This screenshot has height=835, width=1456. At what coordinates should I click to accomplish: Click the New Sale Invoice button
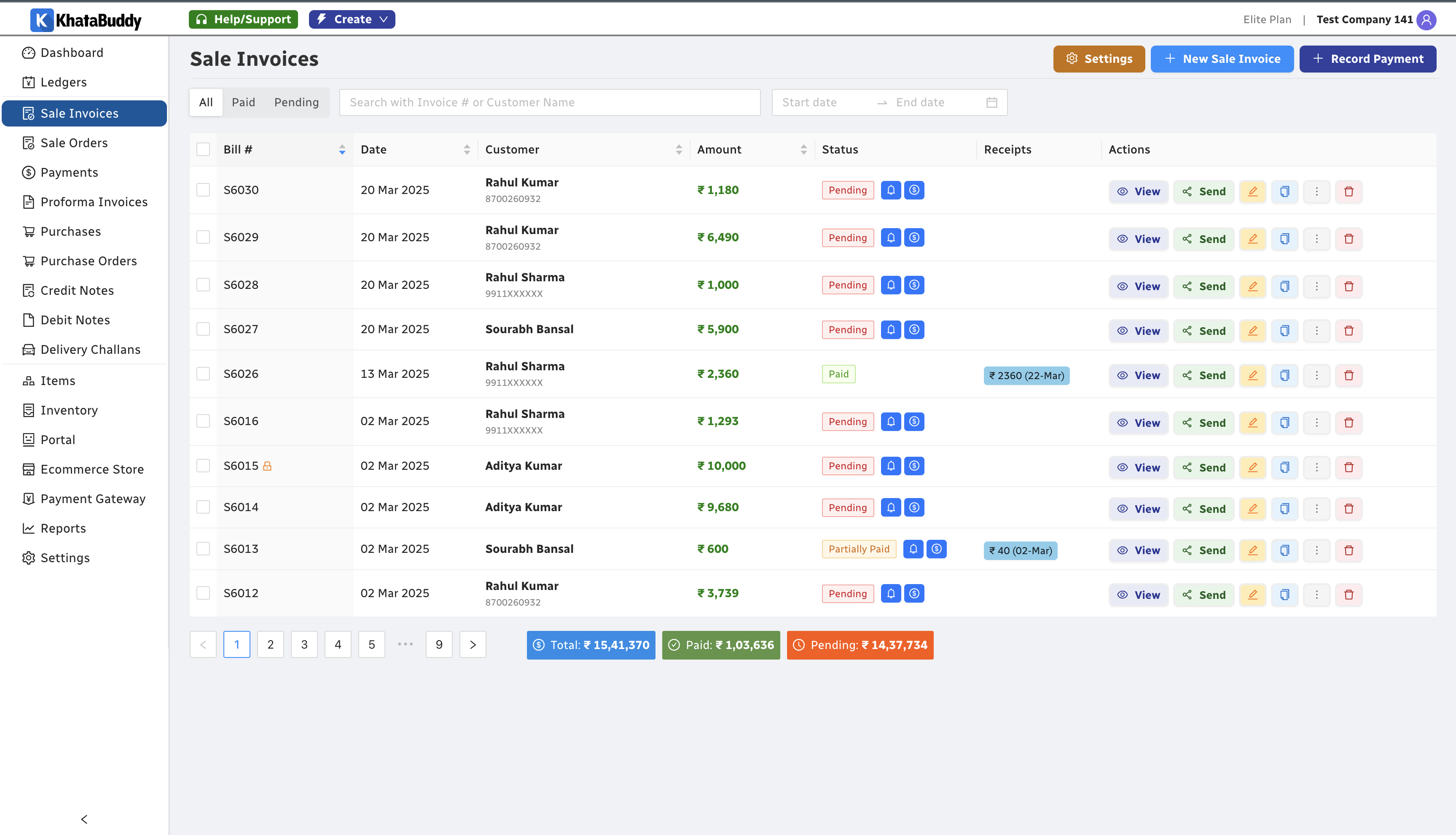[x=1222, y=59]
